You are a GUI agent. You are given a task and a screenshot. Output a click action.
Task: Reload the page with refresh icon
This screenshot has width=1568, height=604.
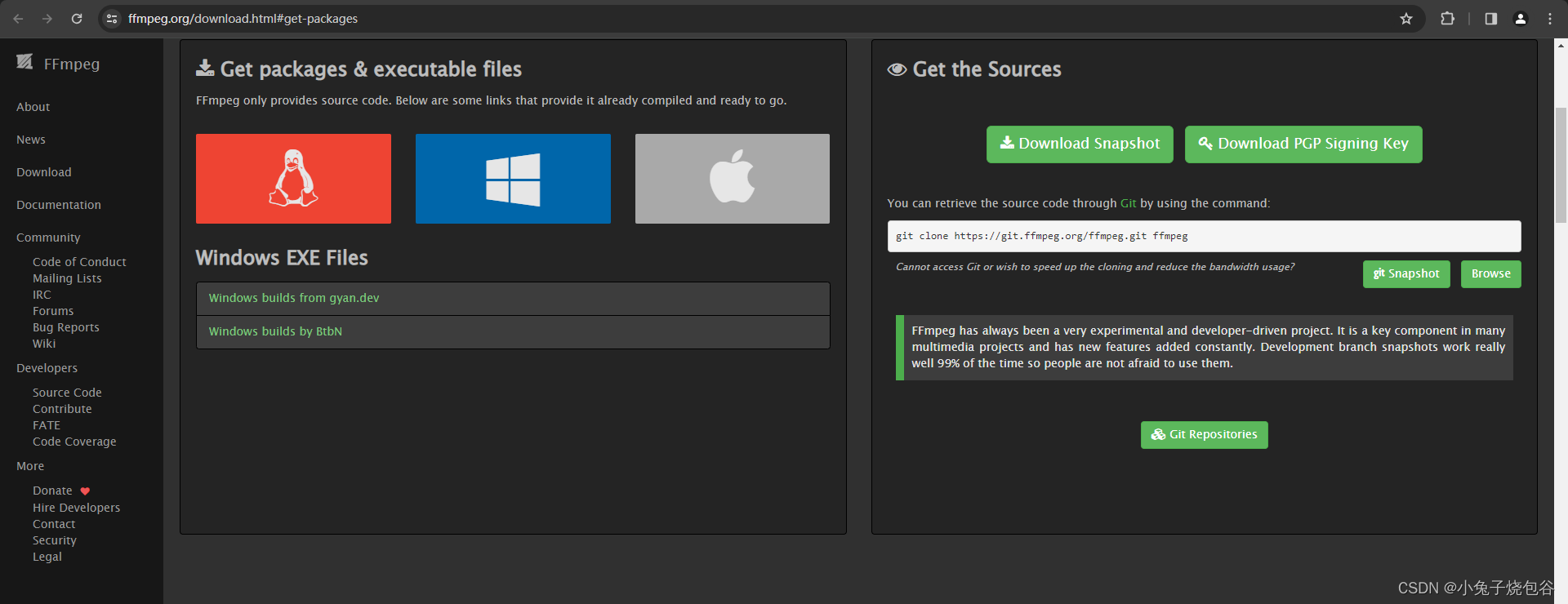(77, 18)
